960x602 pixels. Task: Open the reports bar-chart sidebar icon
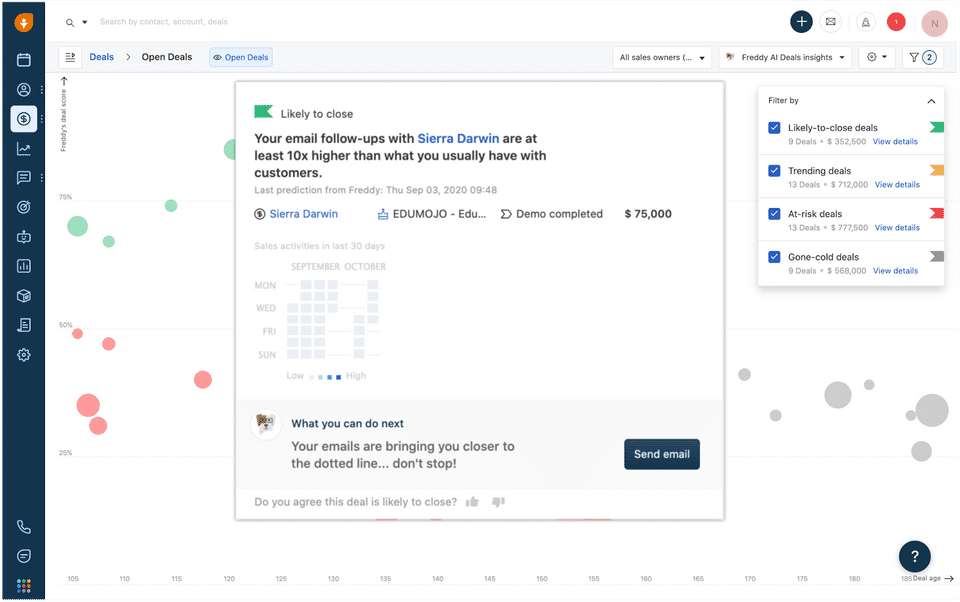click(x=23, y=266)
